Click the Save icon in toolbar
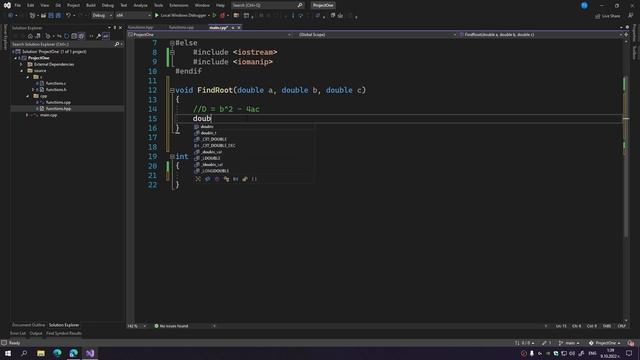640x360 pixels. pos(51,16)
